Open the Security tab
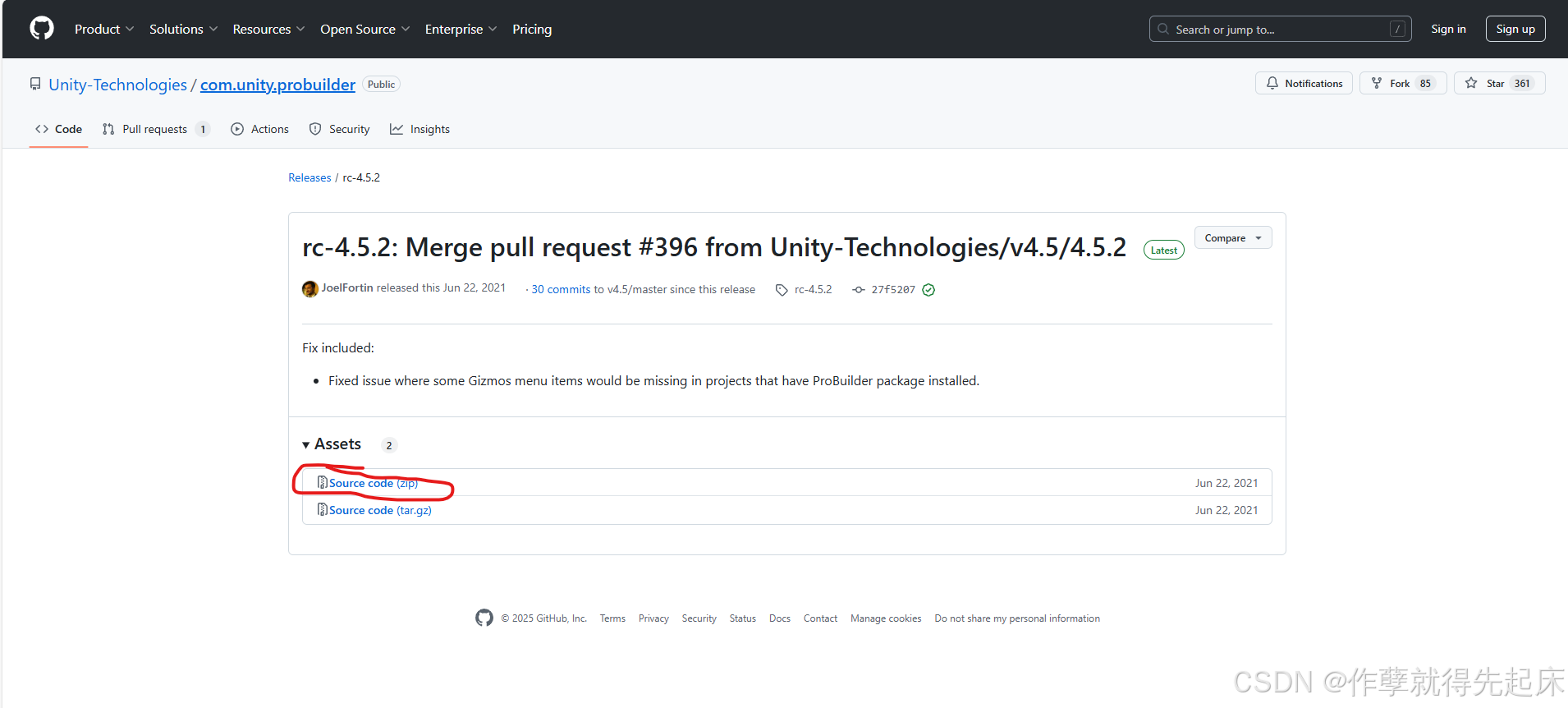Screen dimensions: 1568x708 click(339, 129)
